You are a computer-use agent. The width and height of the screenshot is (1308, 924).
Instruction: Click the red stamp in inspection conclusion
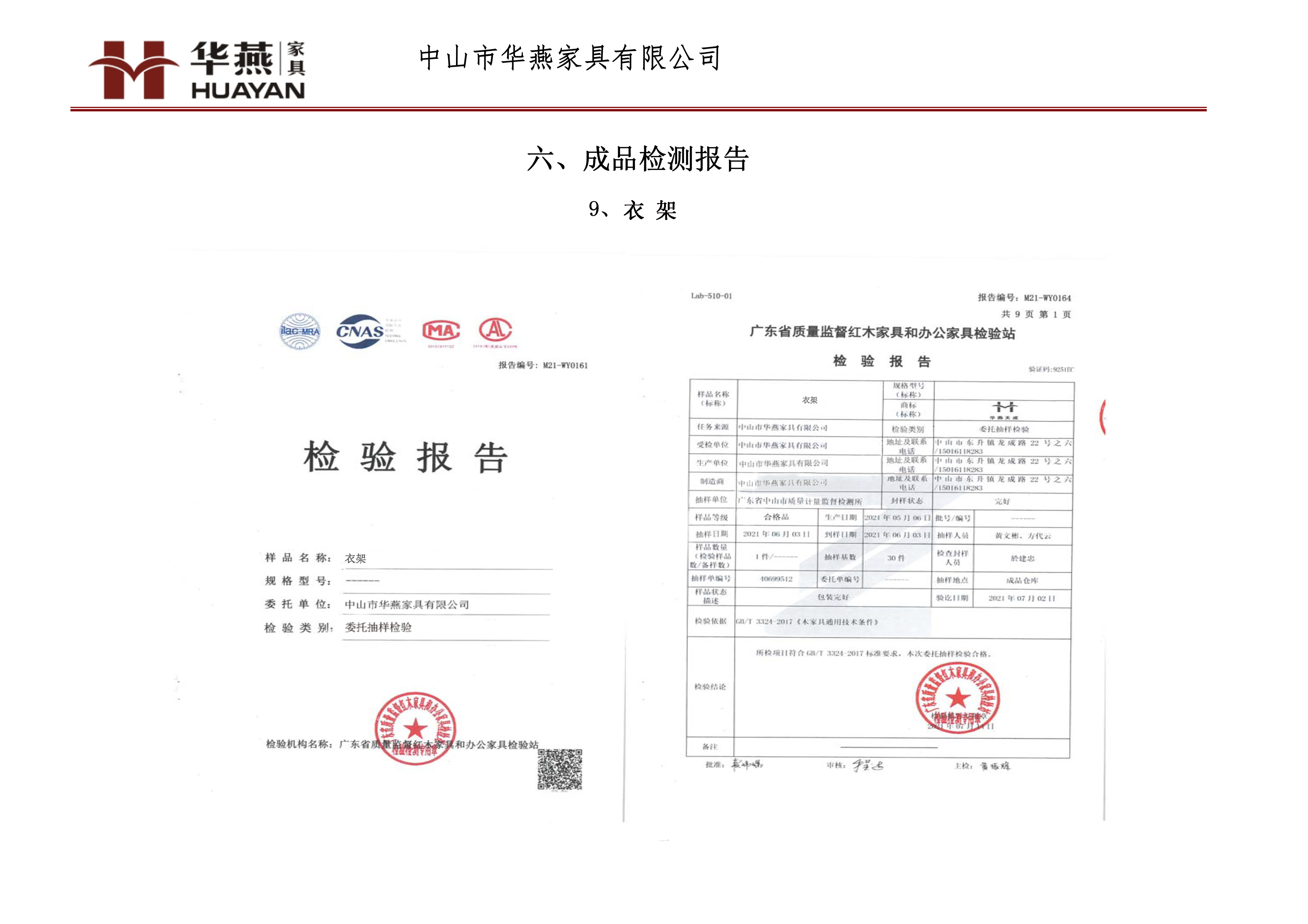pos(958,698)
